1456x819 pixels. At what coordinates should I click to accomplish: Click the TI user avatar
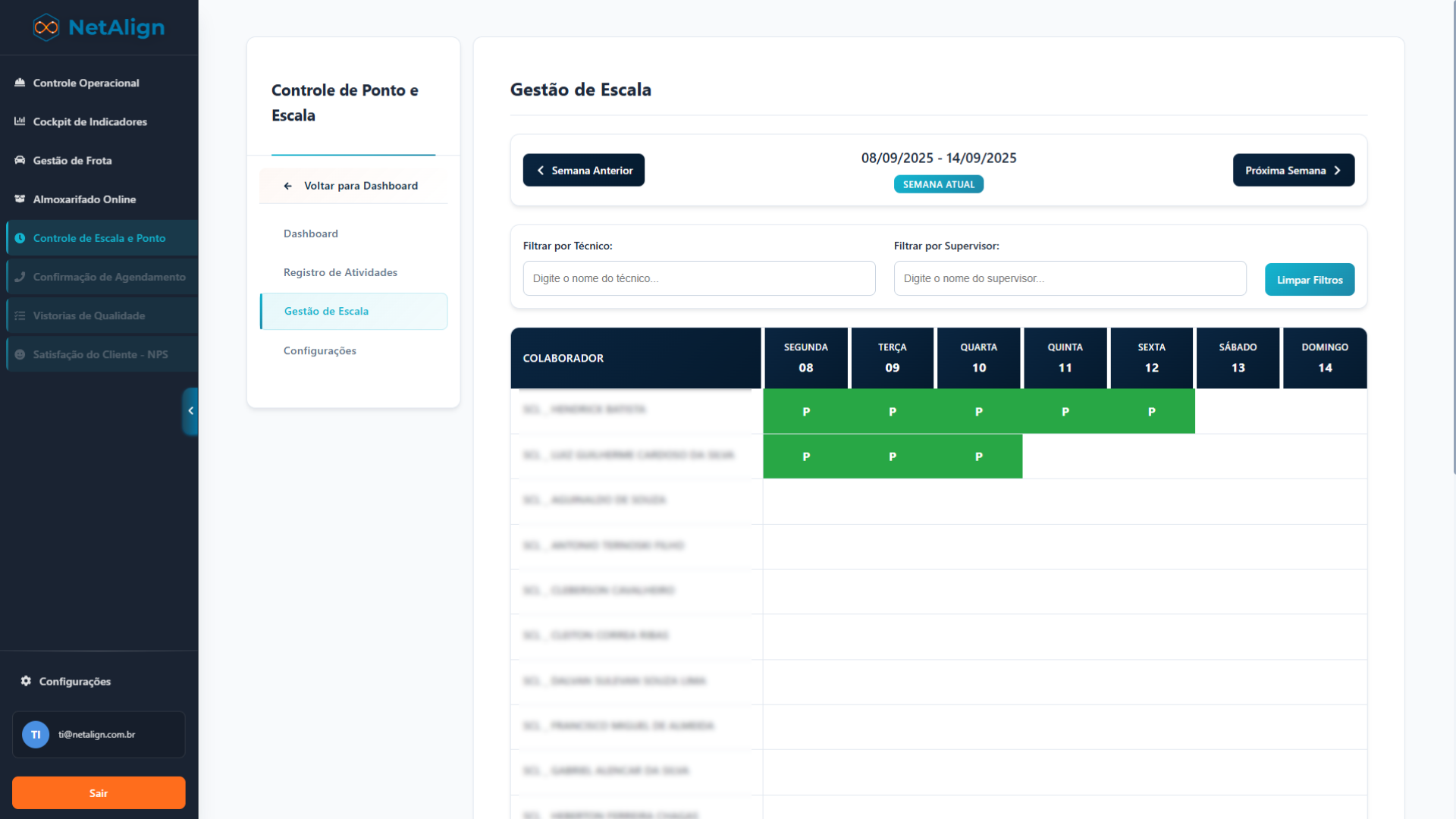(x=36, y=734)
